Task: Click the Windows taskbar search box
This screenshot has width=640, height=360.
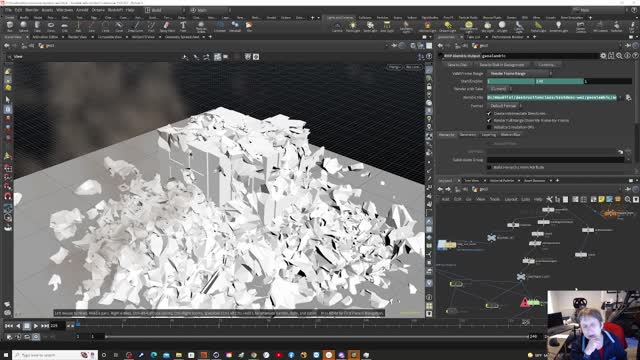Action: point(55,355)
